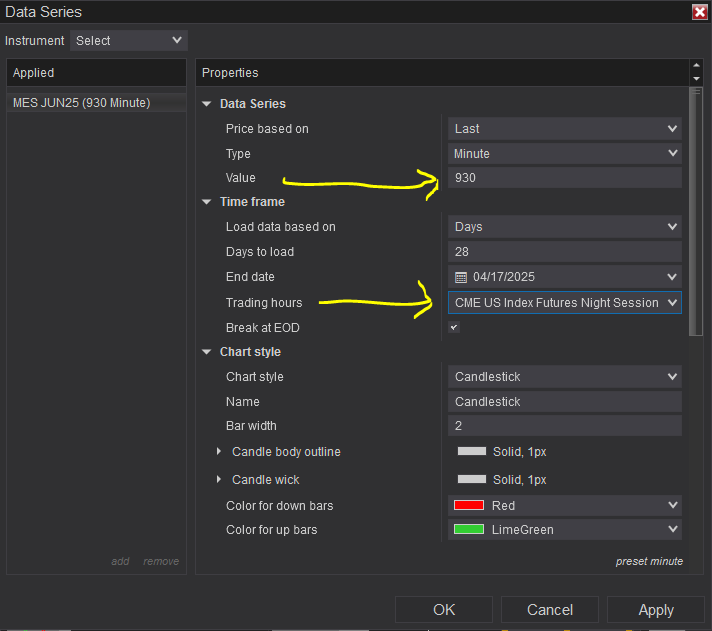
Task: Click the LimeGreen swatch for up bars
Action: point(469,529)
